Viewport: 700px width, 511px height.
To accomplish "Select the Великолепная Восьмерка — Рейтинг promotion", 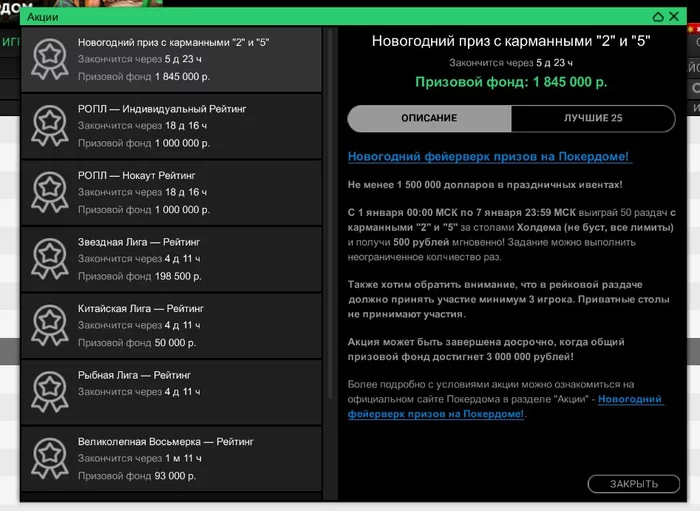I will coord(171,458).
